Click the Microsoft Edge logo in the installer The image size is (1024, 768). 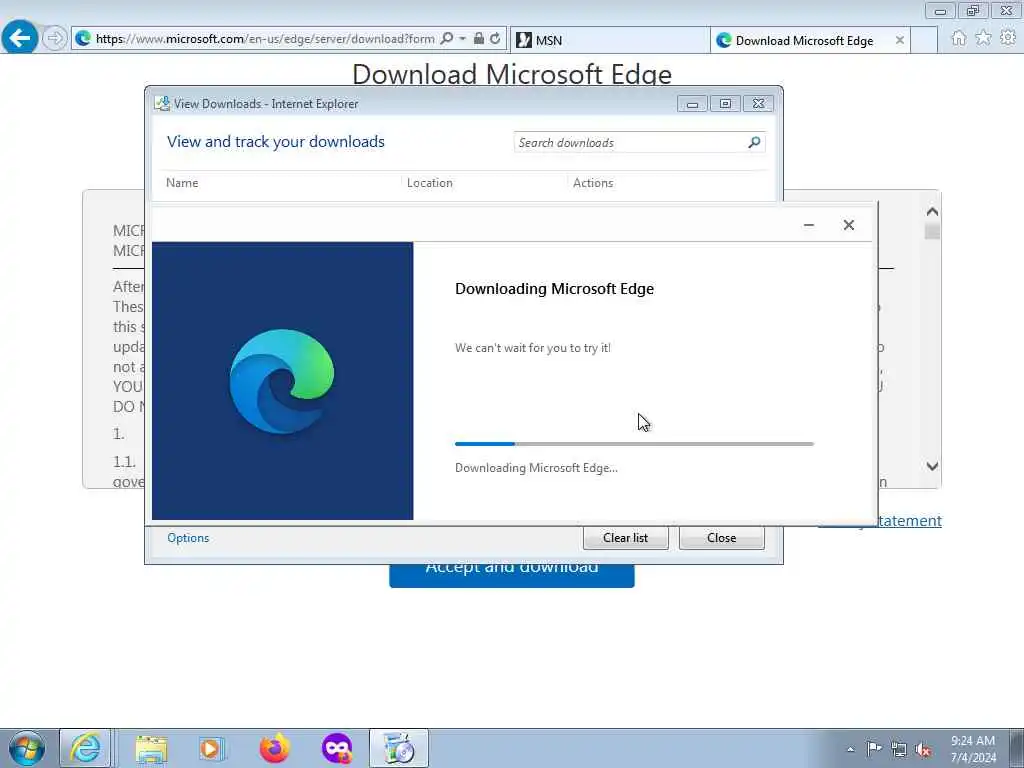[x=282, y=381]
